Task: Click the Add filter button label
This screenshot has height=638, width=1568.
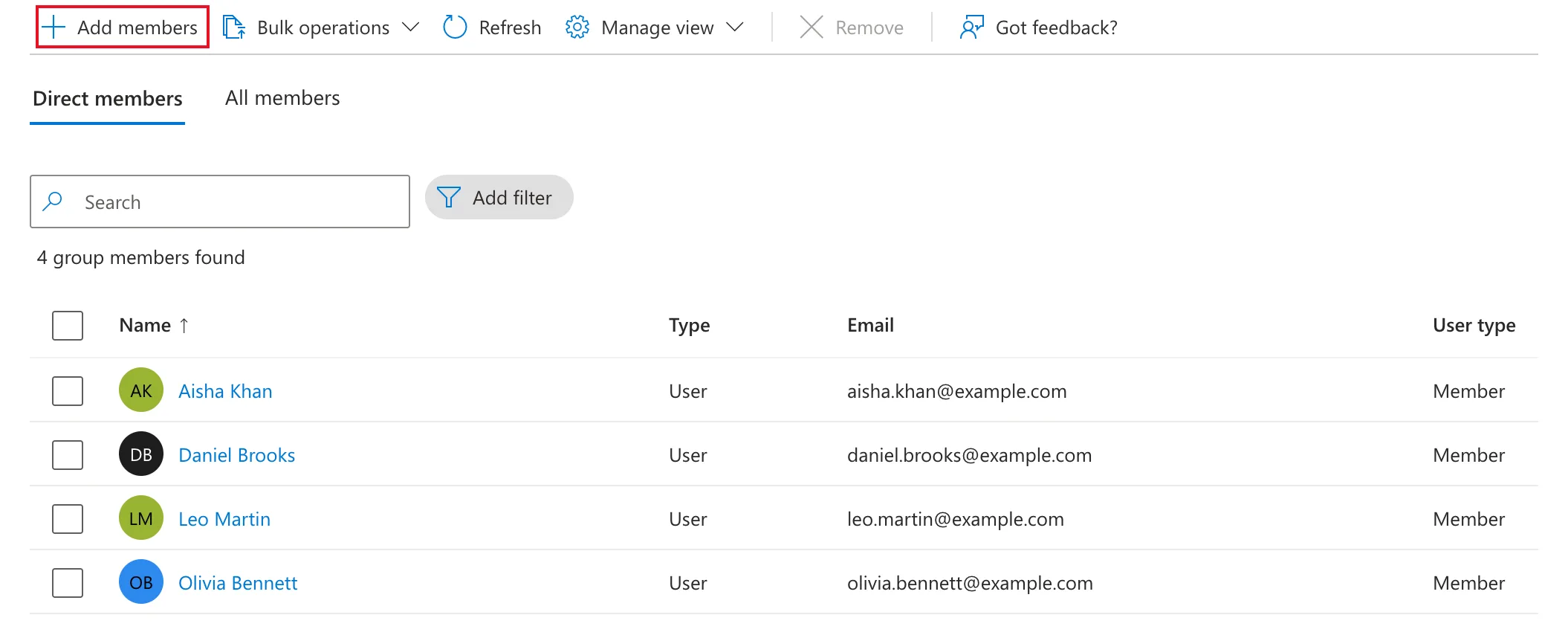Action: point(513,198)
